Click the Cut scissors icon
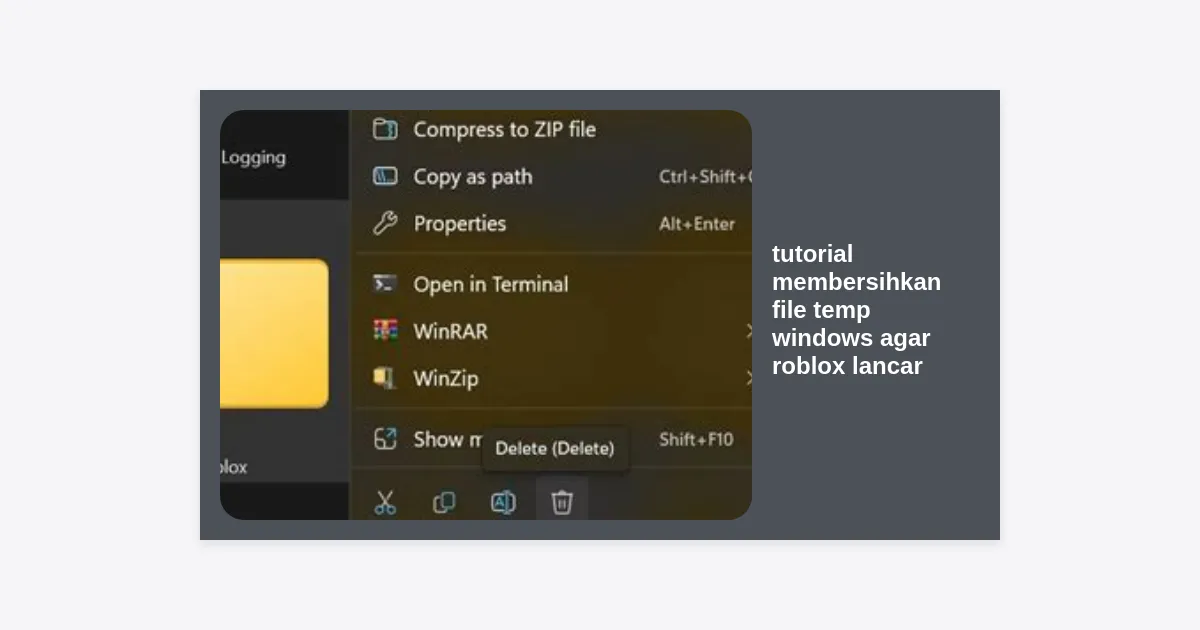The height and width of the screenshot is (630, 1200). pos(385,502)
